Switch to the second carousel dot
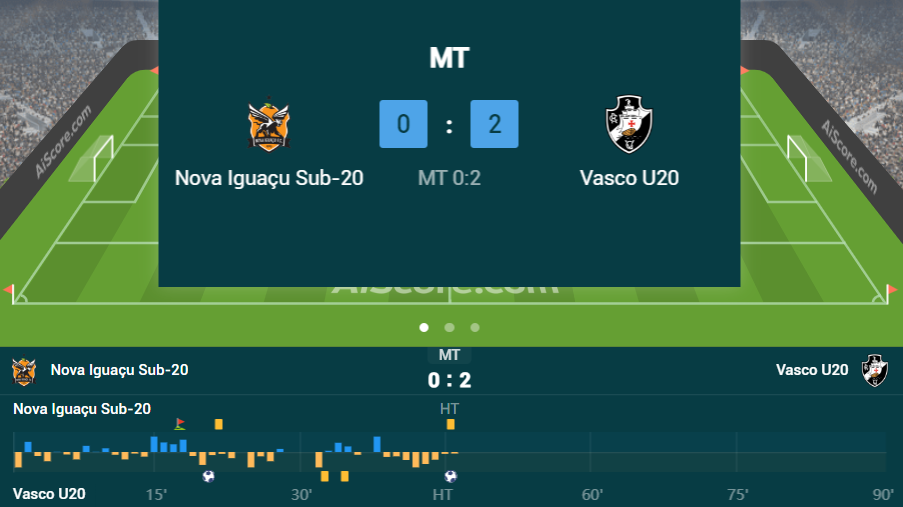This screenshot has width=903, height=507. point(450,327)
